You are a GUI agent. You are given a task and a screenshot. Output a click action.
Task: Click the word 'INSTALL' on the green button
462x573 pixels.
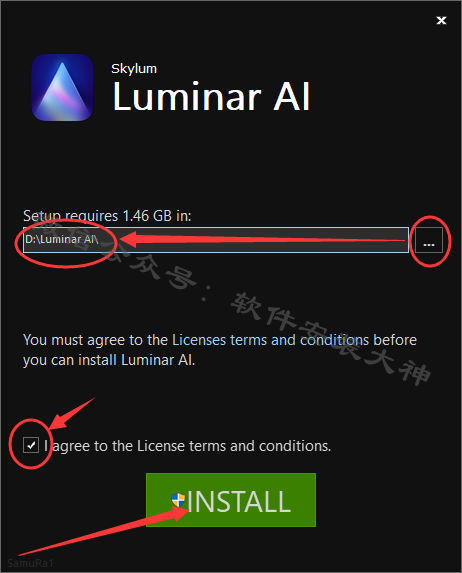[239, 502]
